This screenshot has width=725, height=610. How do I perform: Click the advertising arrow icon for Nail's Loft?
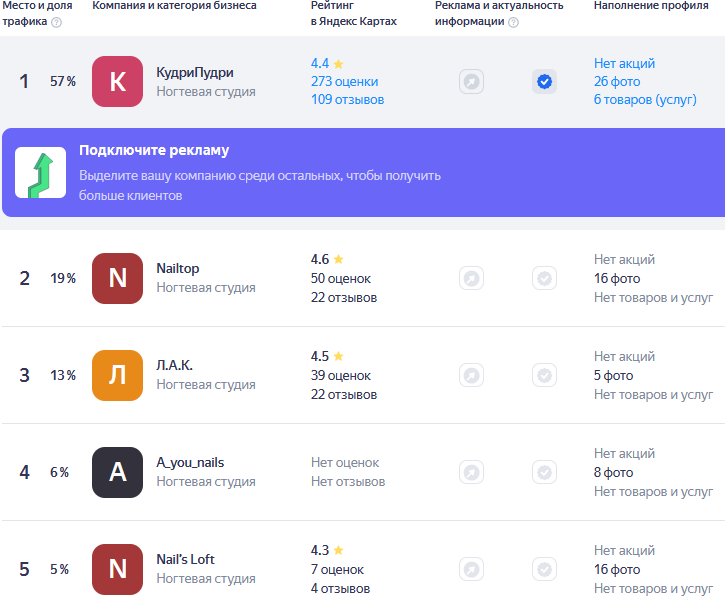(471, 569)
